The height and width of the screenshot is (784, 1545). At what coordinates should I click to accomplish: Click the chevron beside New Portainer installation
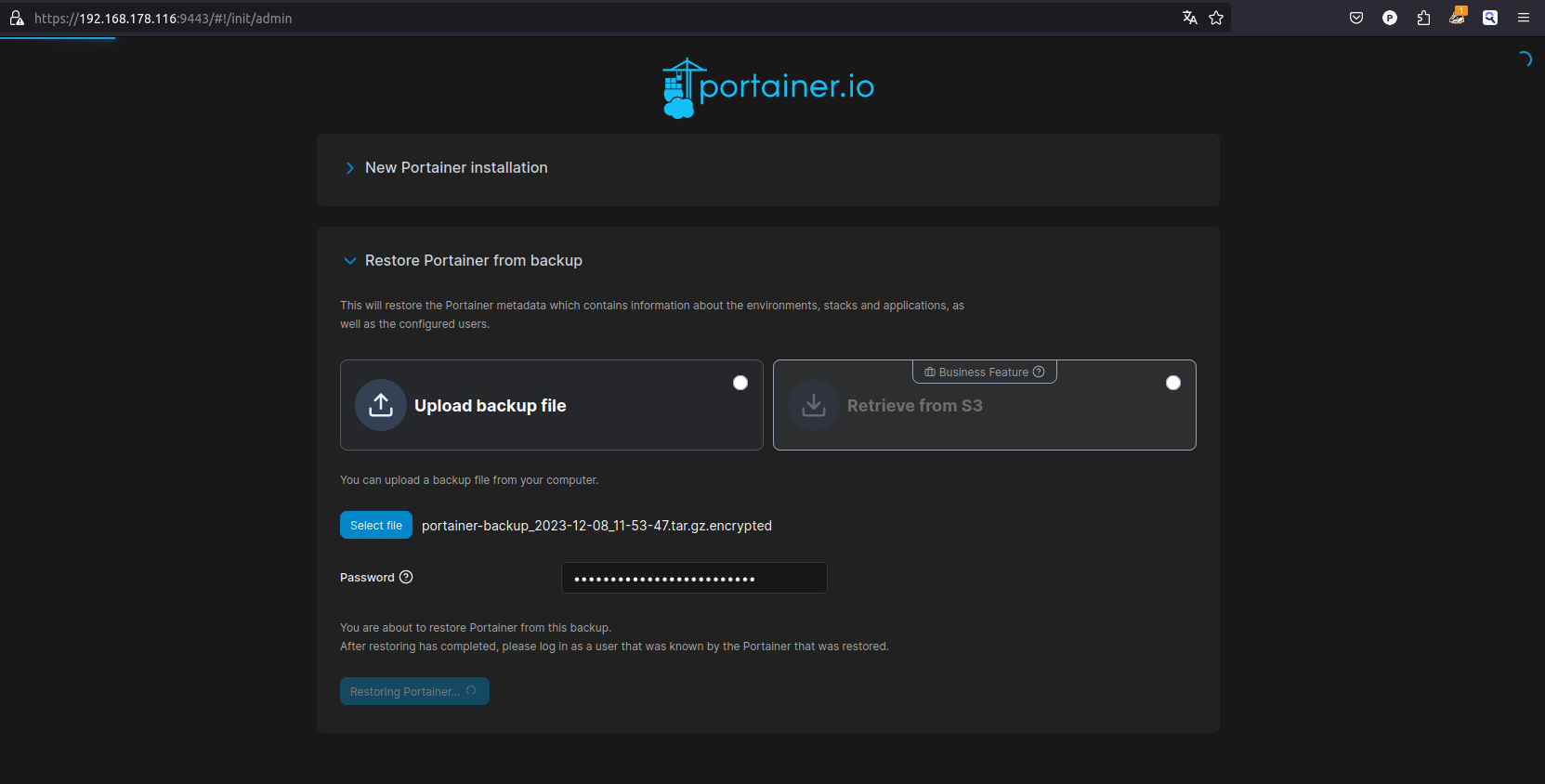coord(349,168)
